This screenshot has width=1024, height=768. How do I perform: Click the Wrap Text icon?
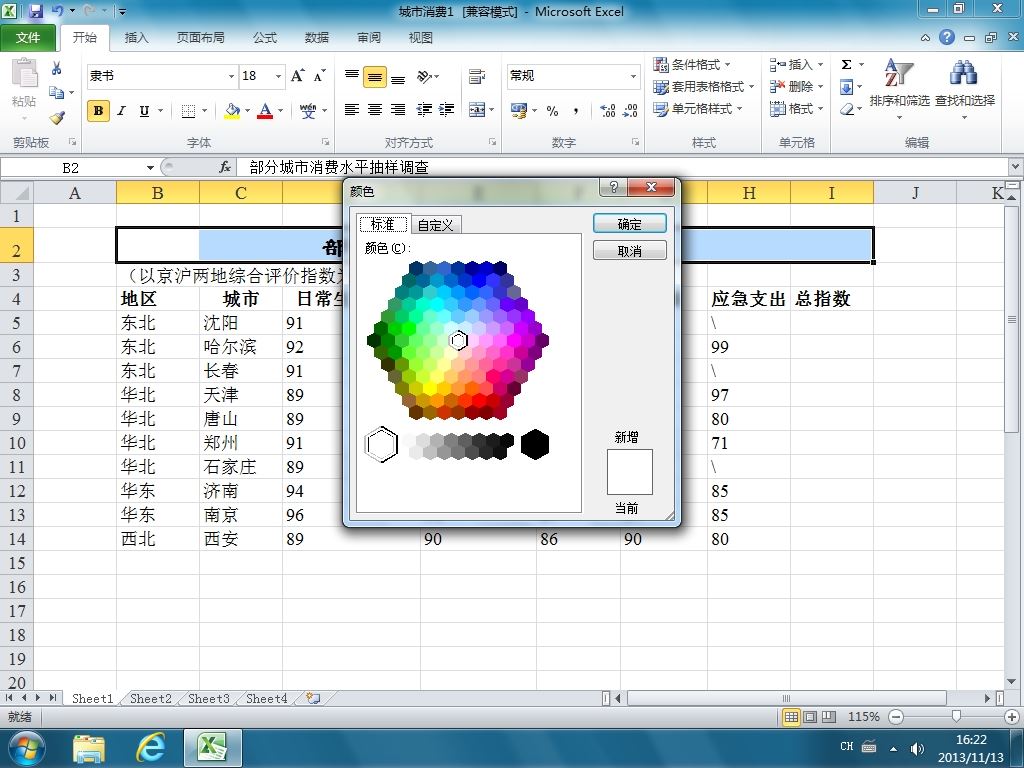(x=477, y=76)
